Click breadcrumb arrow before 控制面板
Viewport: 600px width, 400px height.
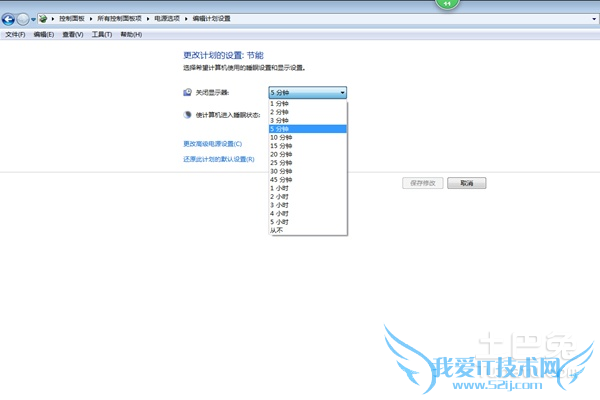(53, 19)
